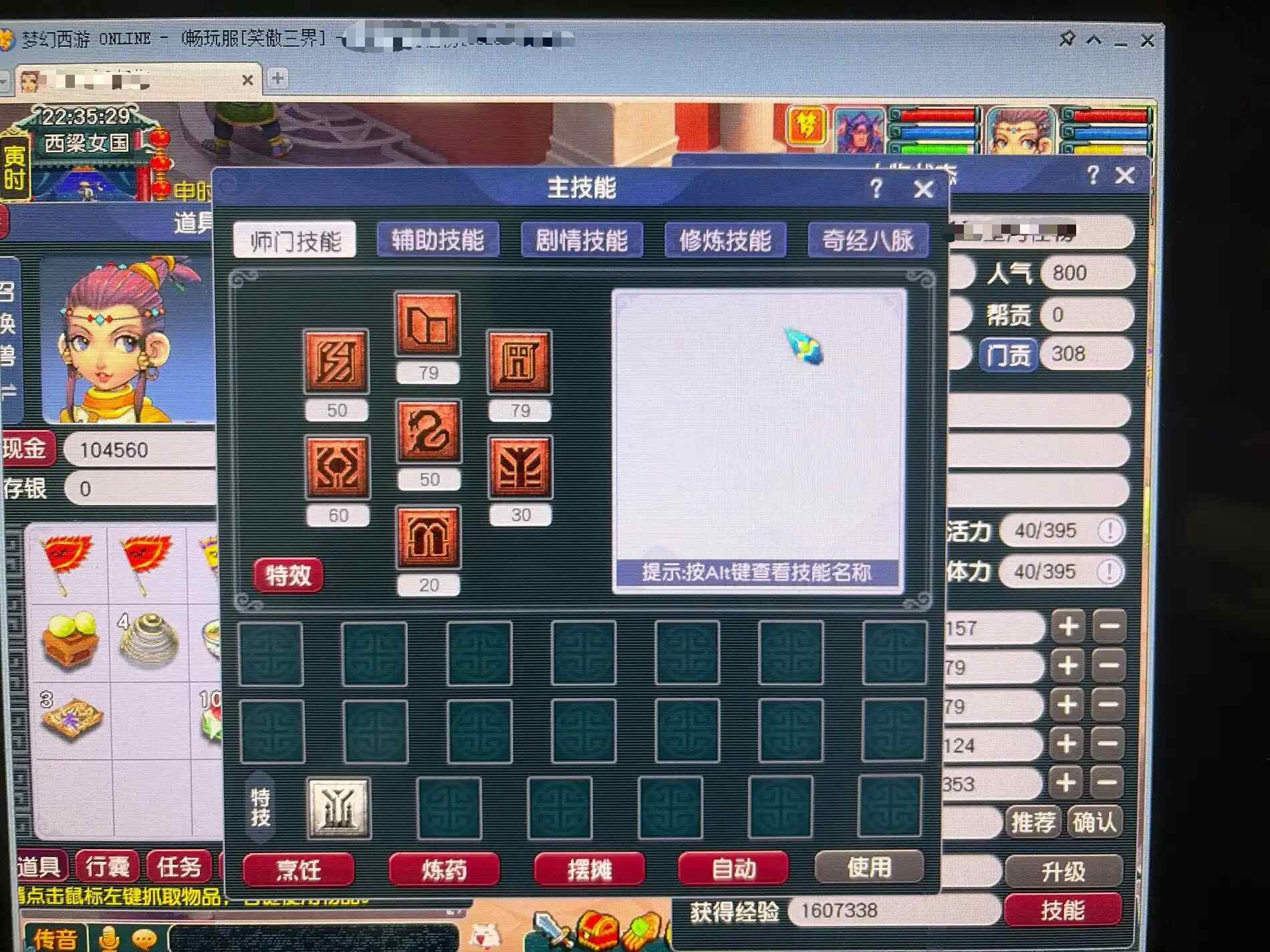Click the 门贡 button
Viewport: 1270px width, 952px height.
click(x=1009, y=355)
